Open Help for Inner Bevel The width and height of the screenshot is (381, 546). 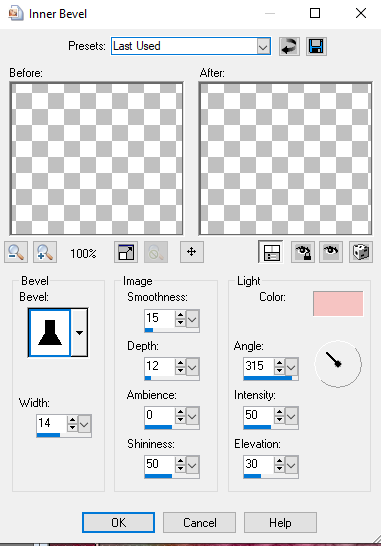280,522
